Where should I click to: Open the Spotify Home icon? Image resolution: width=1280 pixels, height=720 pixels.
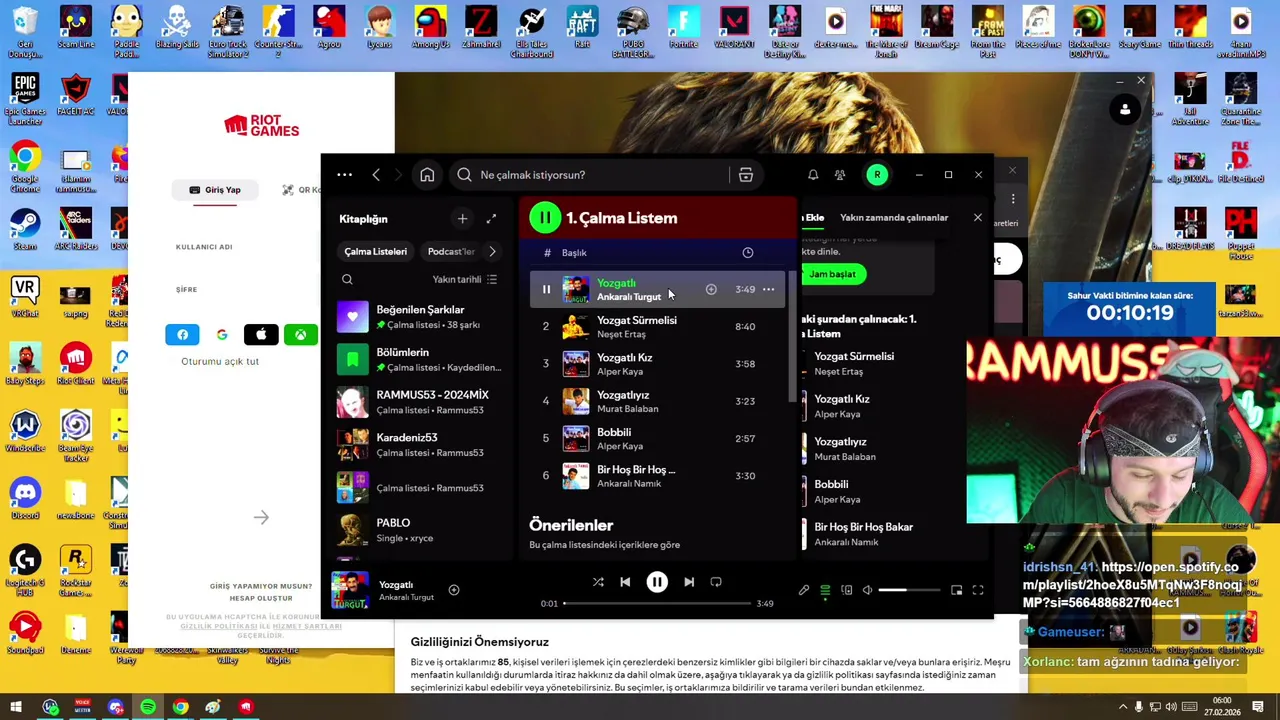pos(427,175)
